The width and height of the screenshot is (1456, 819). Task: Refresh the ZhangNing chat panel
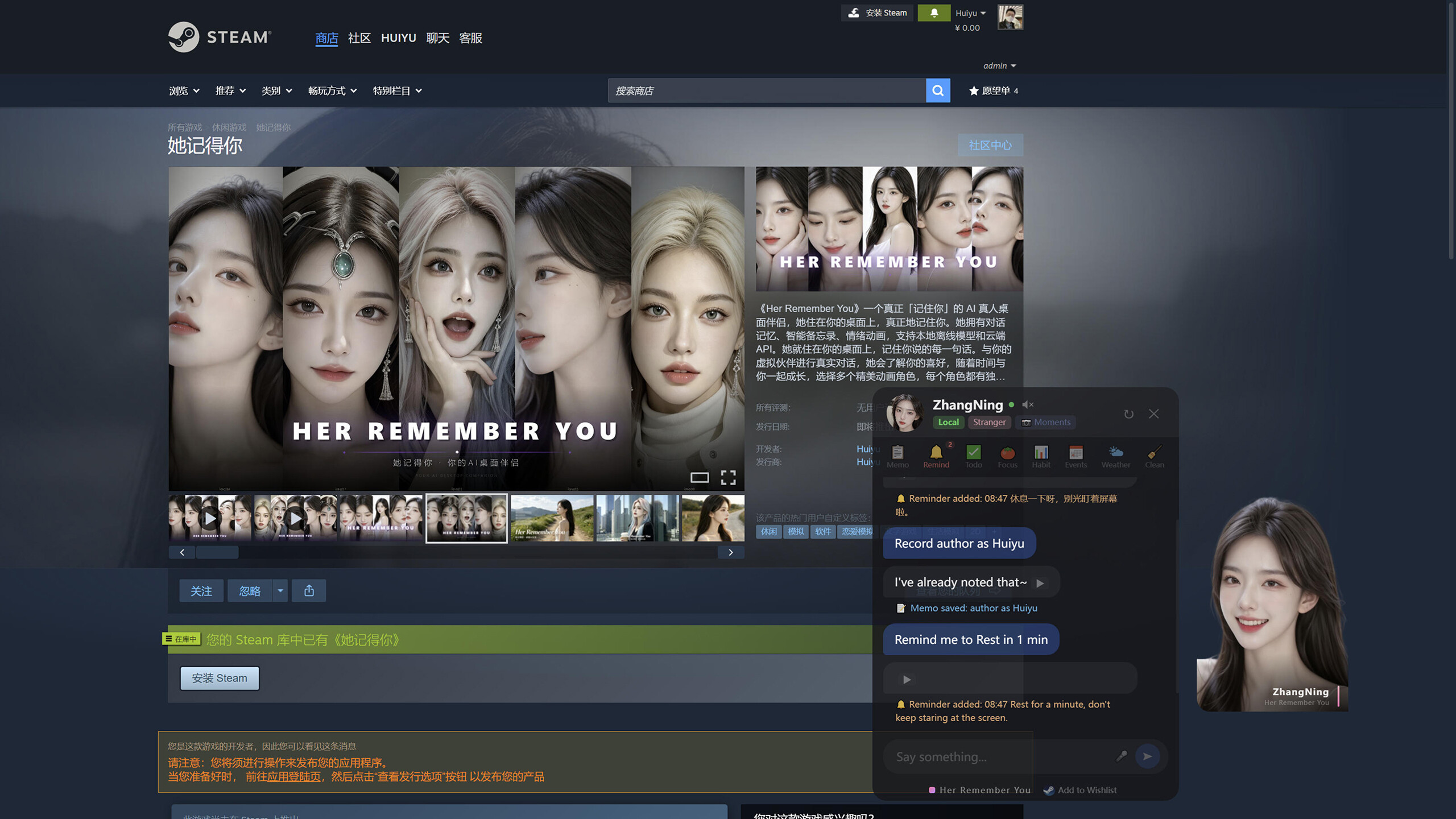pyautogui.click(x=1128, y=414)
